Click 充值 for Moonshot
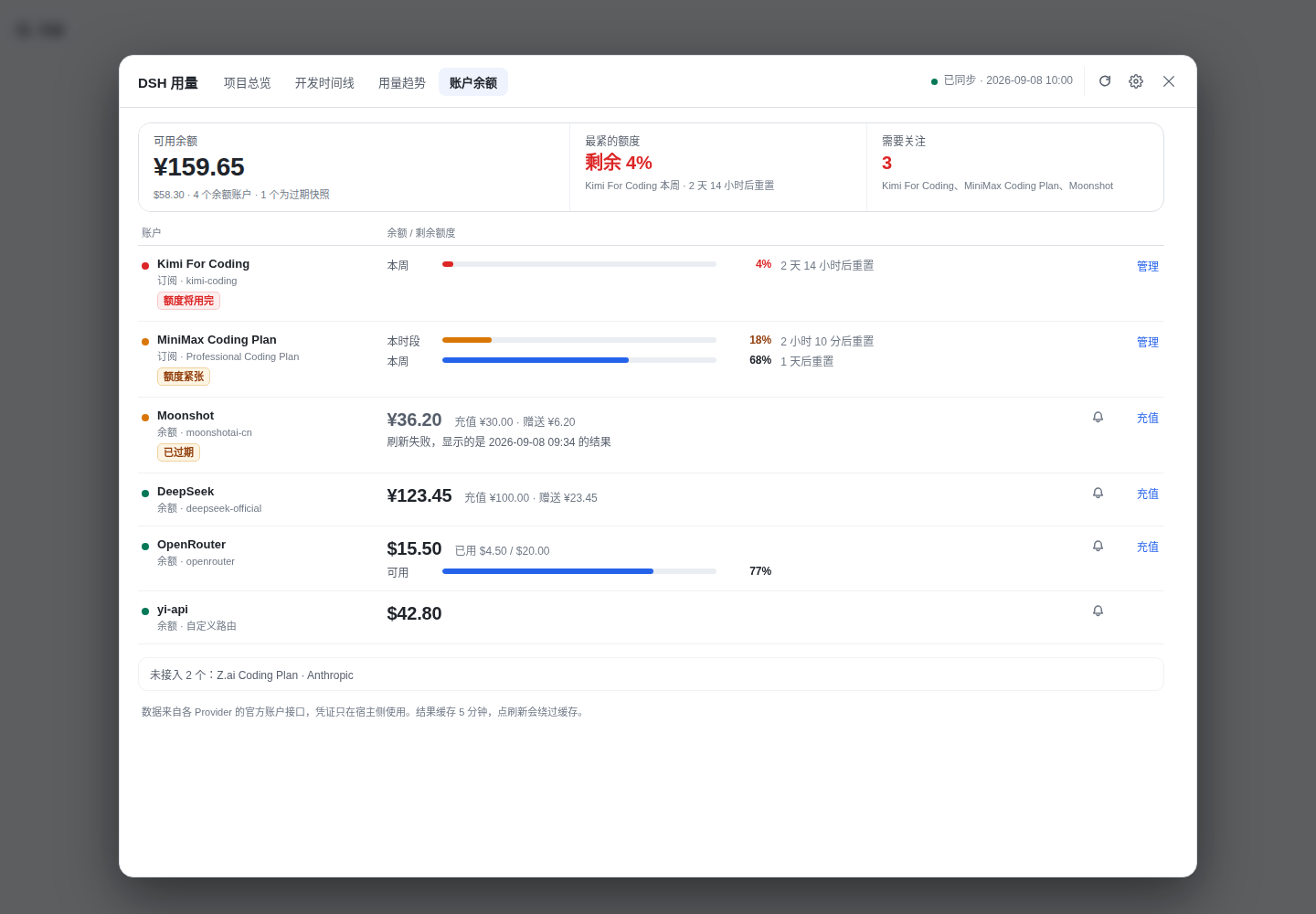 [1148, 418]
